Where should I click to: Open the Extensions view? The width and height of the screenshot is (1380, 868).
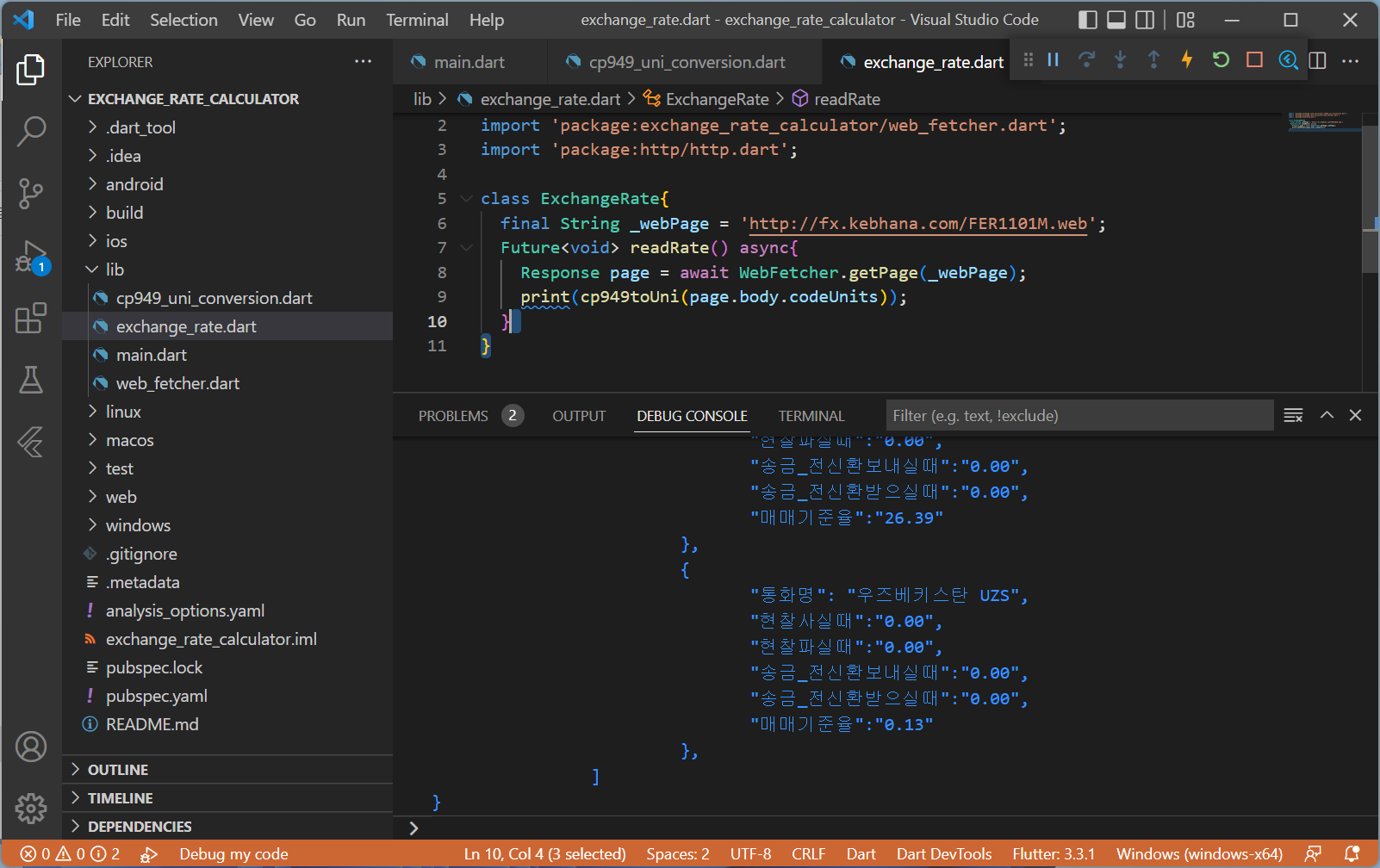click(x=31, y=318)
